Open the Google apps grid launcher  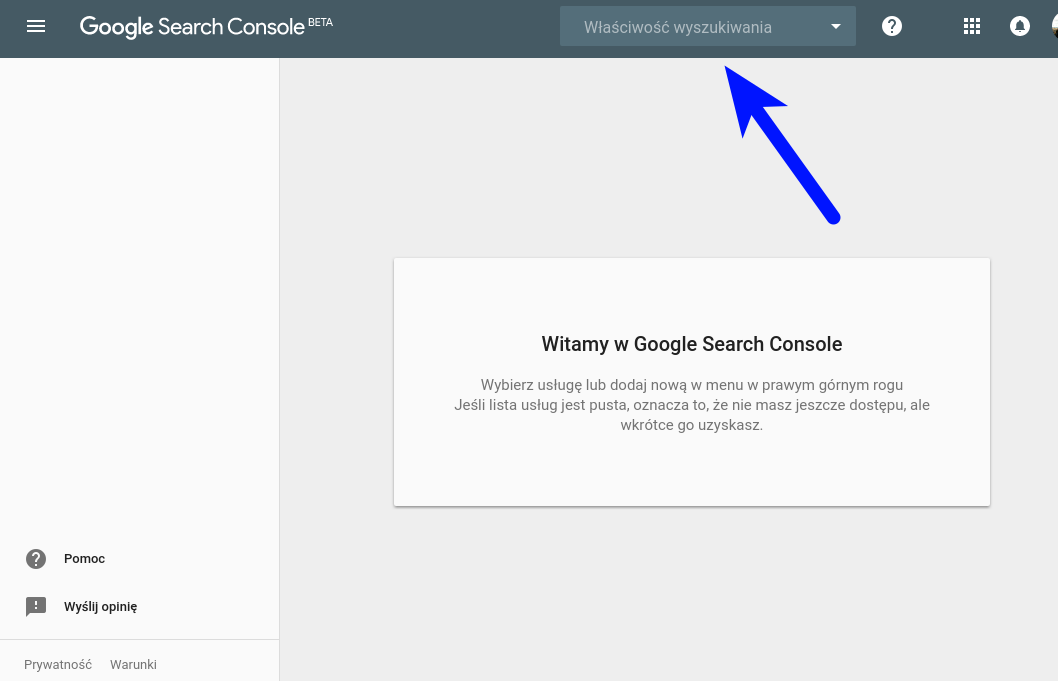tap(971, 27)
